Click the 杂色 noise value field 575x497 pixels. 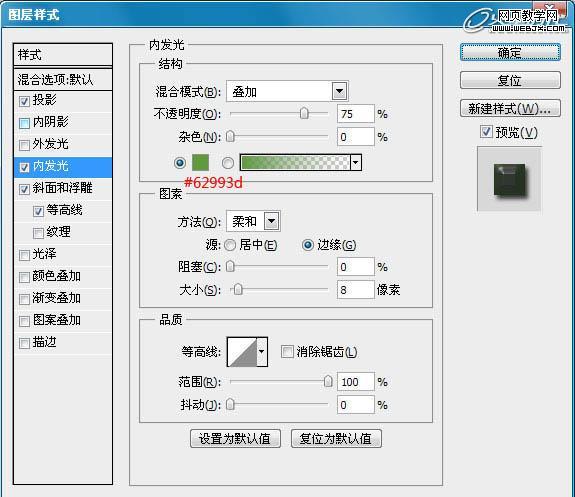(356, 137)
